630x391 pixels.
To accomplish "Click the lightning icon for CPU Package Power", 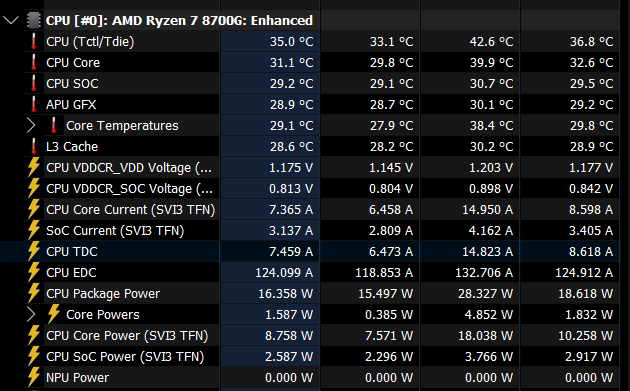I will pyautogui.click(x=34, y=293).
